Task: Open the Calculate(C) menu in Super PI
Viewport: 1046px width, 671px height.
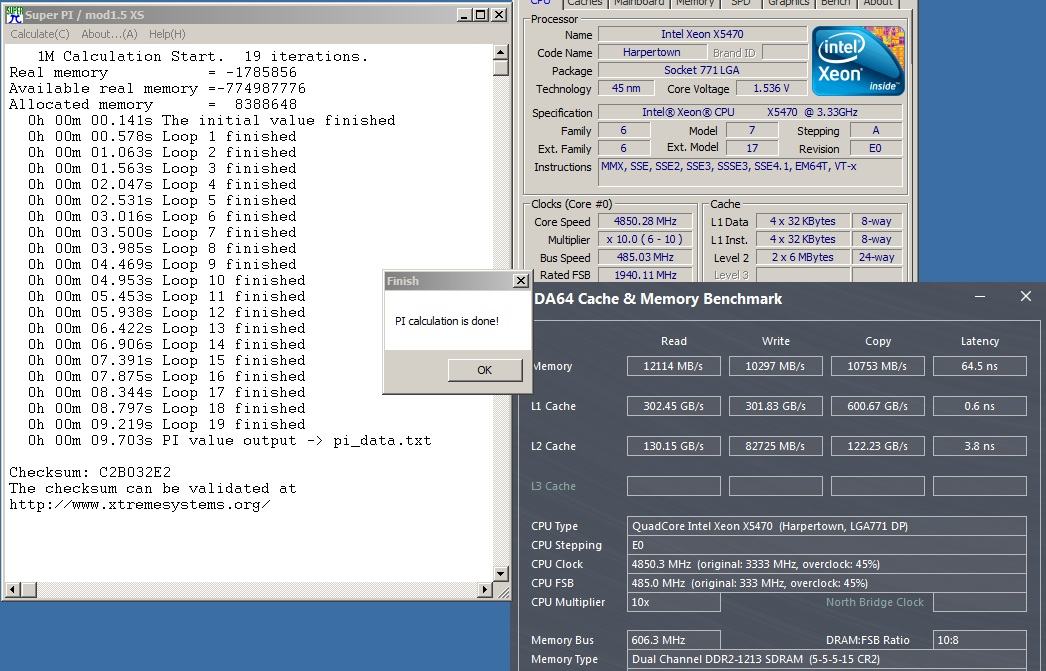Action: [x=39, y=34]
